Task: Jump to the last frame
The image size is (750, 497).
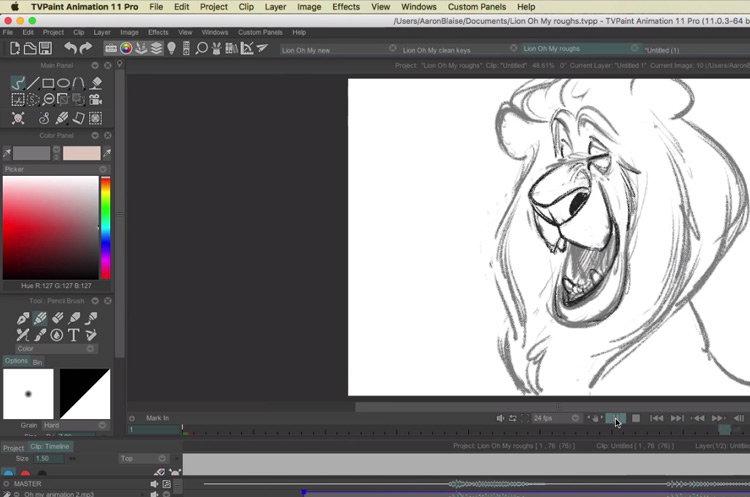Action: [x=677, y=418]
